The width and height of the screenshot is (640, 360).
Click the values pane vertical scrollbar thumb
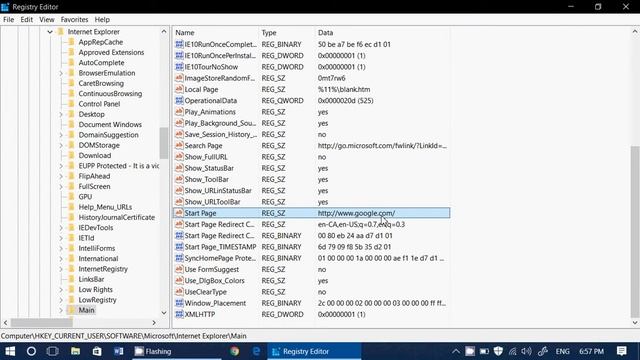[635, 231]
